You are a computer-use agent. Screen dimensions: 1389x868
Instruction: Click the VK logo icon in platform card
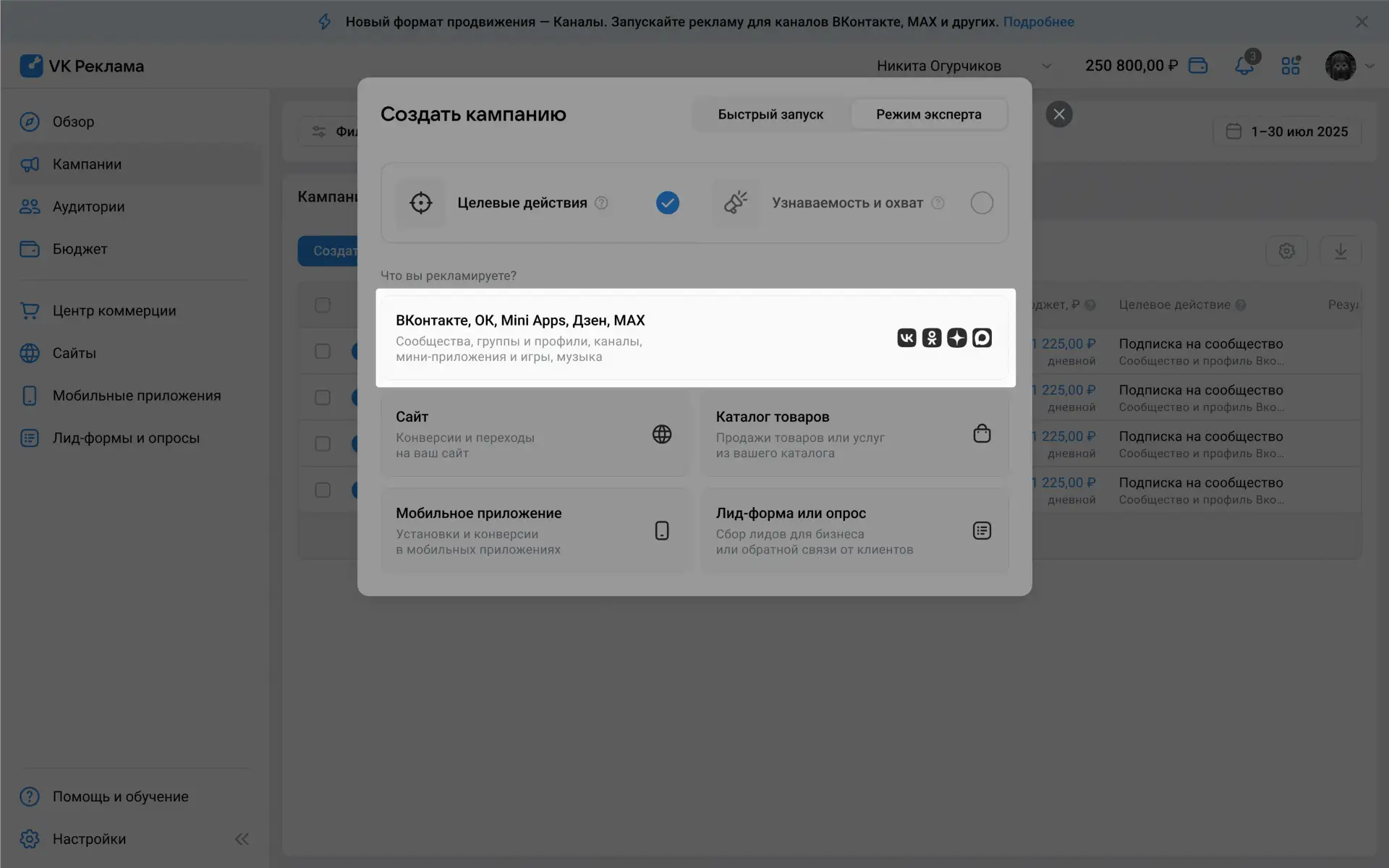[x=906, y=338]
